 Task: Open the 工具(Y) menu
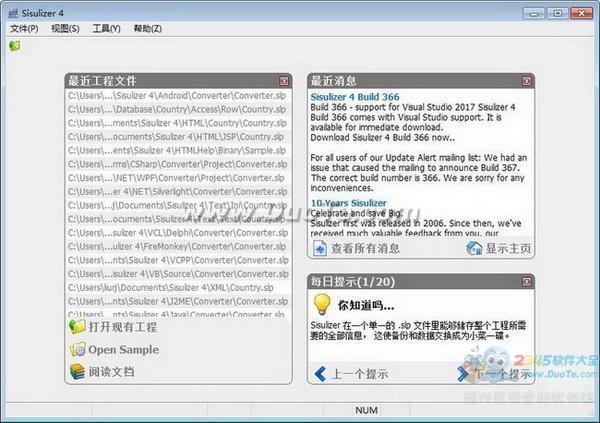point(106,29)
